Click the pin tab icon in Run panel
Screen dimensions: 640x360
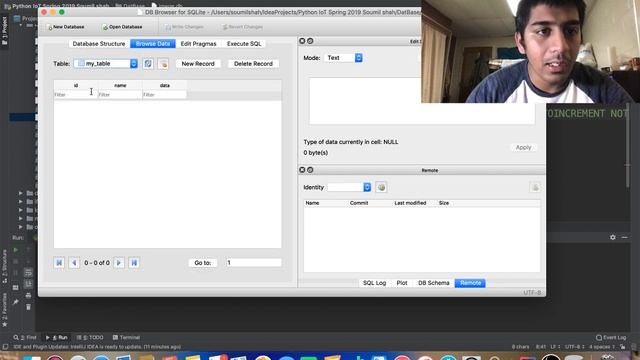(16, 302)
